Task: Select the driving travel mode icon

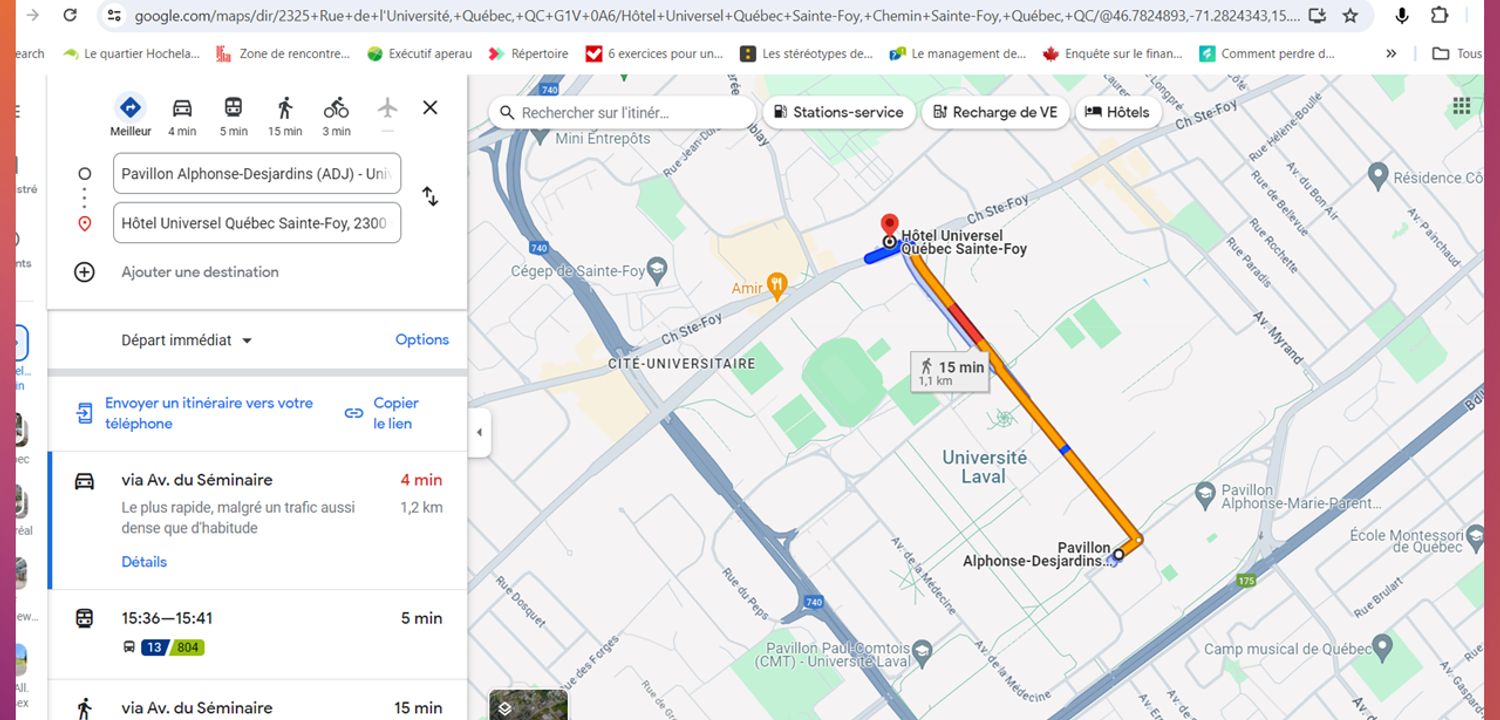Action: (x=182, y=109)
